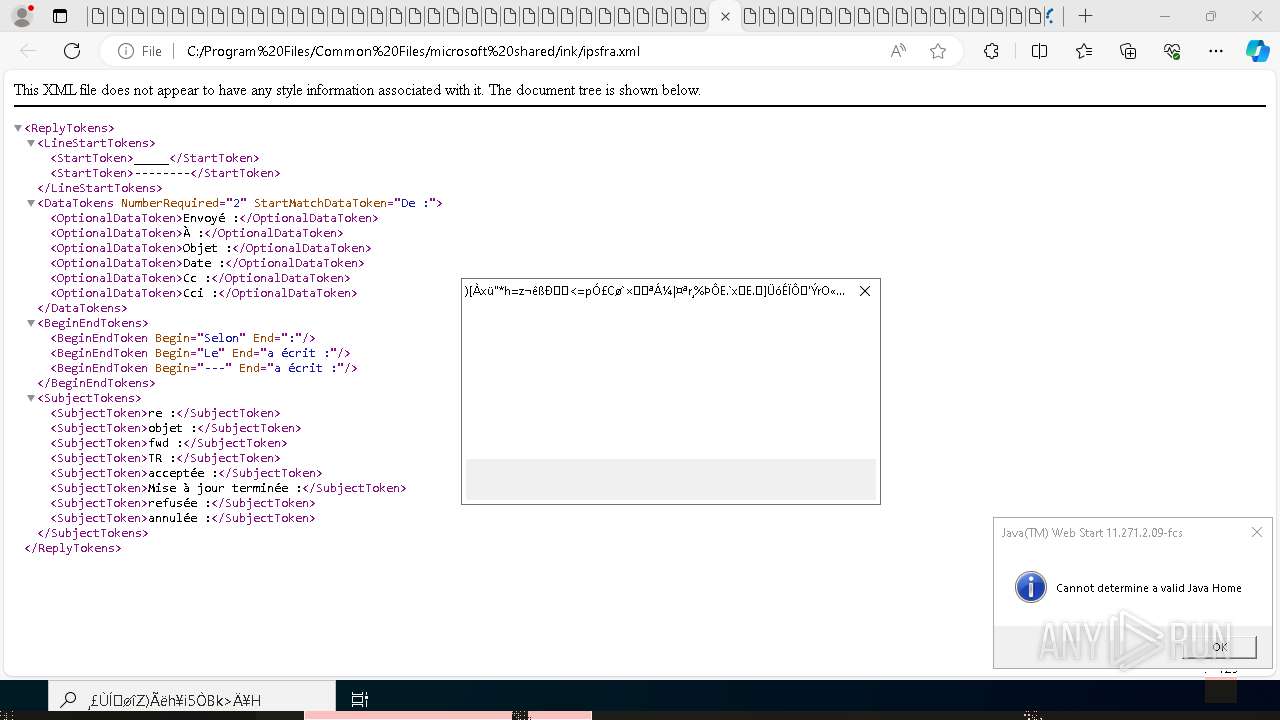
Task: Click the BeginEndToken Begin="Selon" line
Action: click(183, 338)
